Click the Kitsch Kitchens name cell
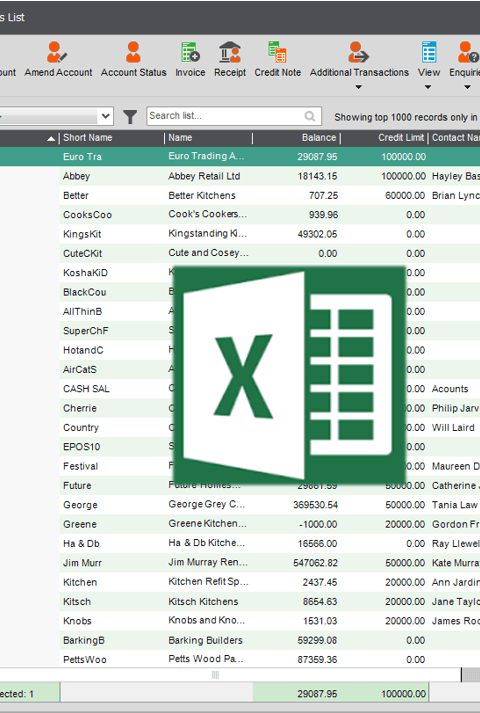The width and height of the screenshot is (480, 713). pyautogui.click(x=203, y=601)
